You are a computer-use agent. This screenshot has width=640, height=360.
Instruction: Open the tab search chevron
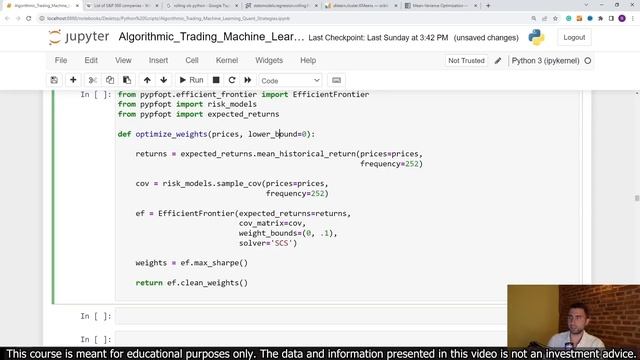[x=587, y=5]
